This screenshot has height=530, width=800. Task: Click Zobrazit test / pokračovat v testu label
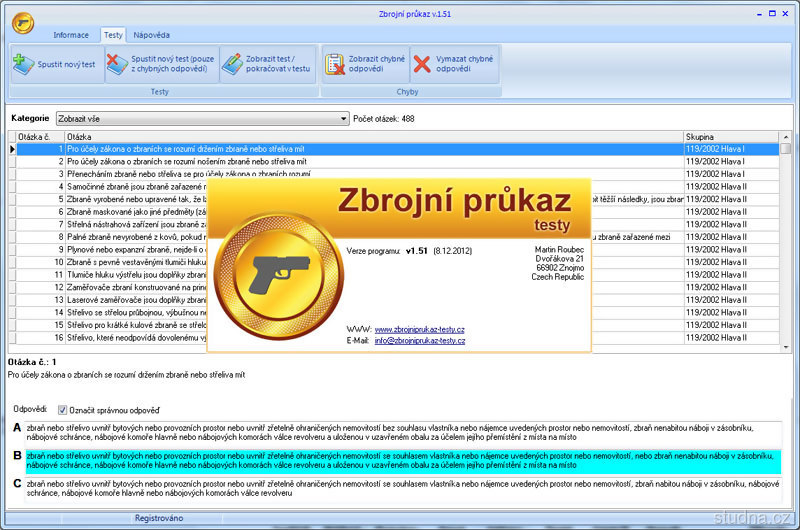point(278,64)
